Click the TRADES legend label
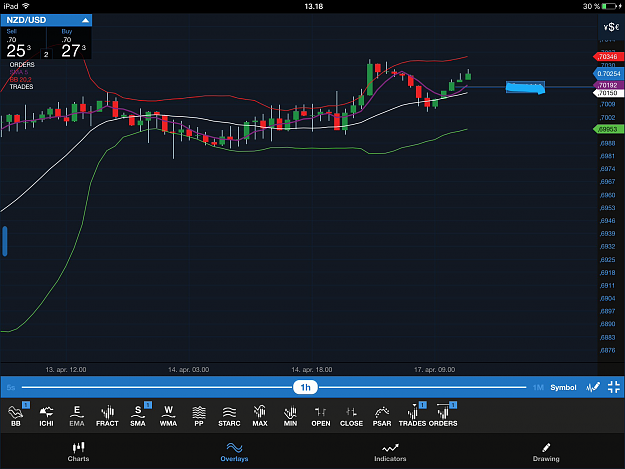 (x=22, y=87)
